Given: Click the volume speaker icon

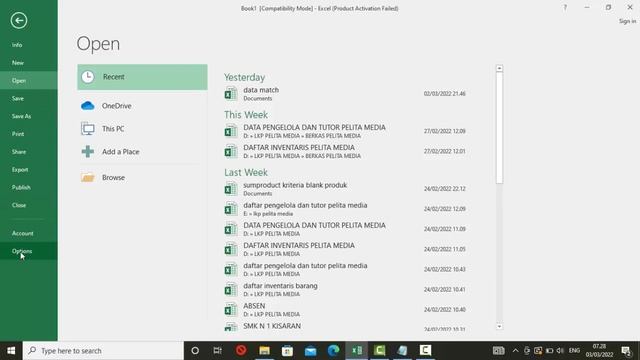Looking at the screenshot, I should tap(560, 351).
